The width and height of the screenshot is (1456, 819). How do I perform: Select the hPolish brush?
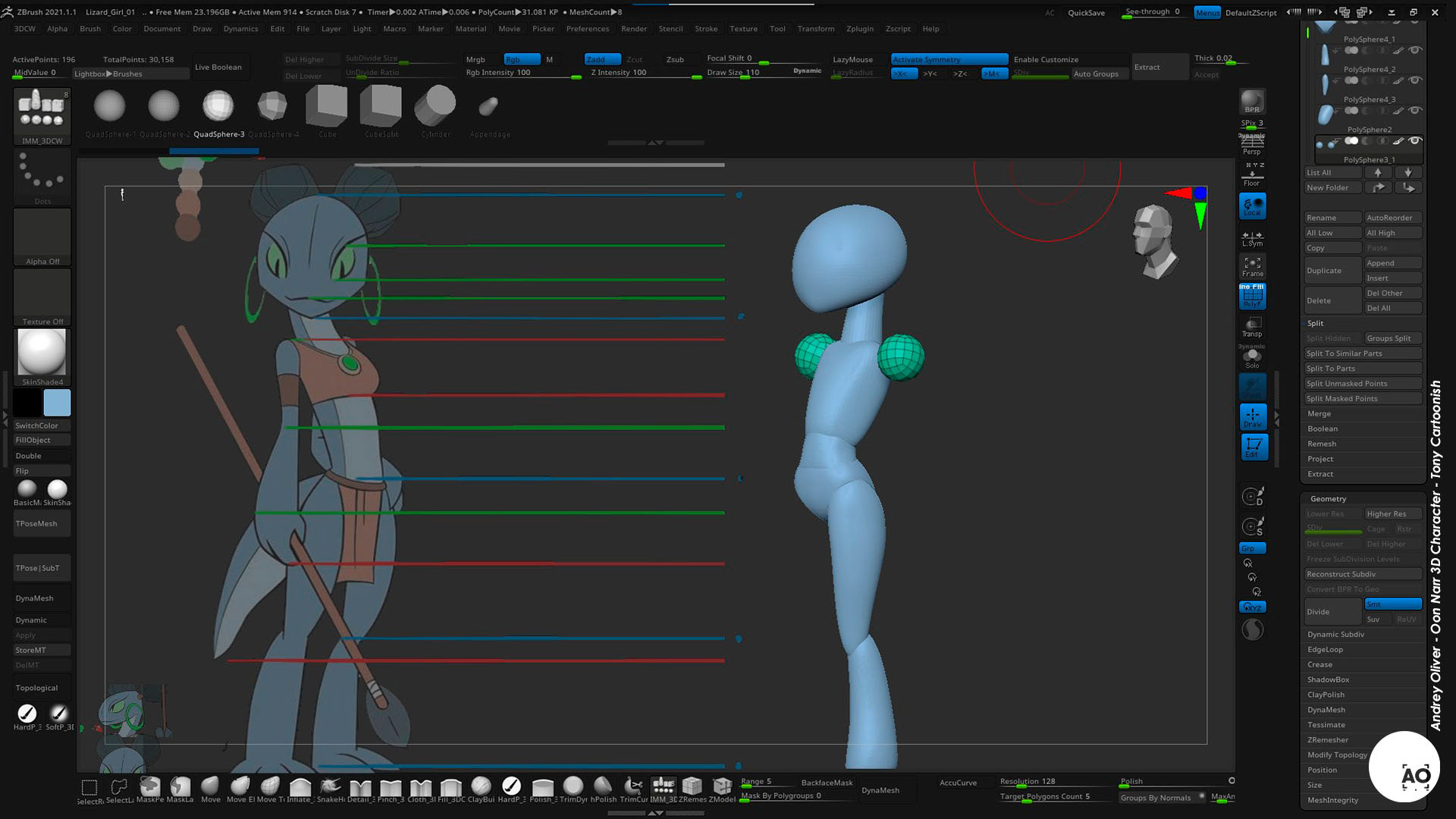604,789
